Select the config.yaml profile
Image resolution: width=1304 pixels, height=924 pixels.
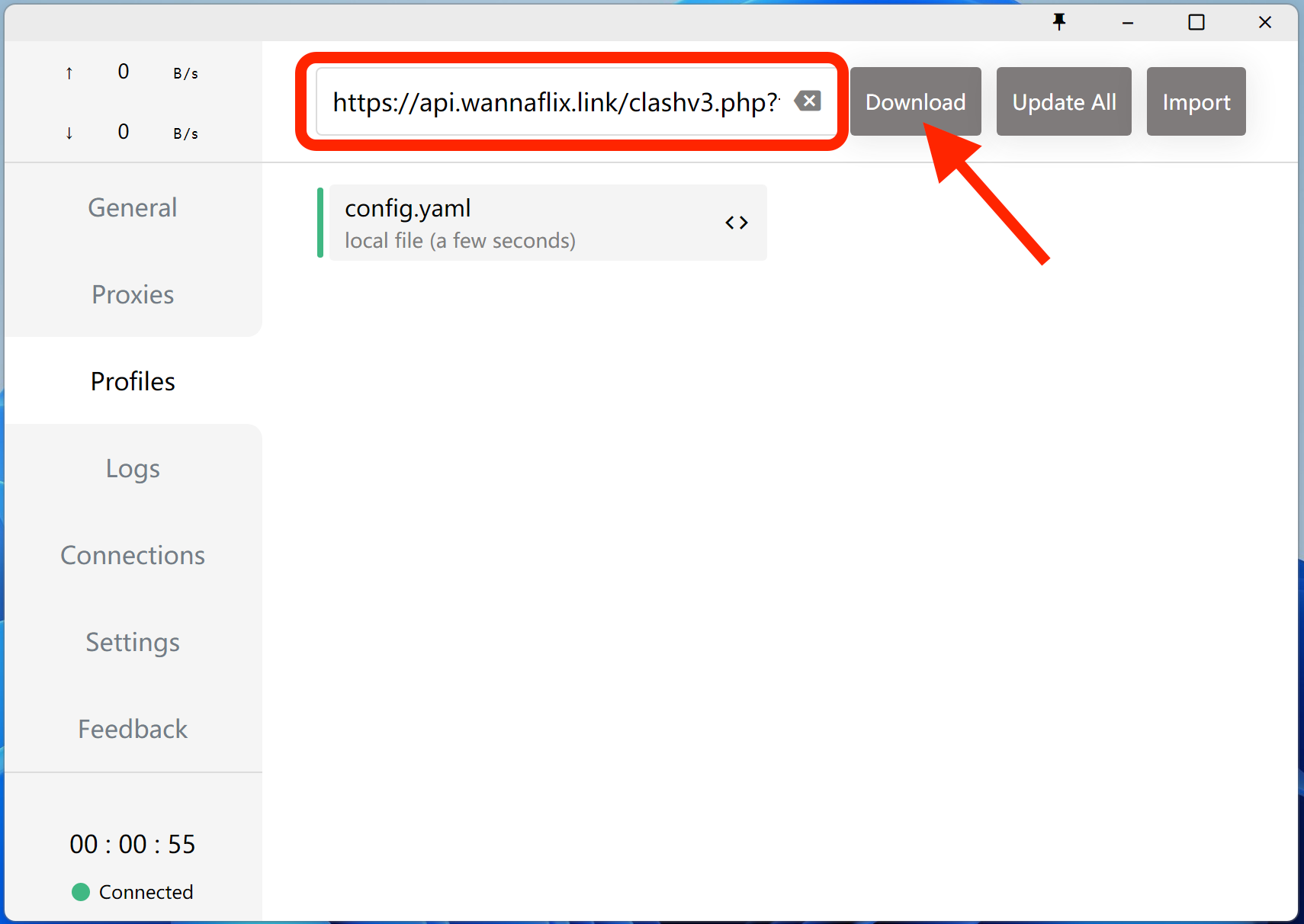pyautogui.click(x=519, y=223)
